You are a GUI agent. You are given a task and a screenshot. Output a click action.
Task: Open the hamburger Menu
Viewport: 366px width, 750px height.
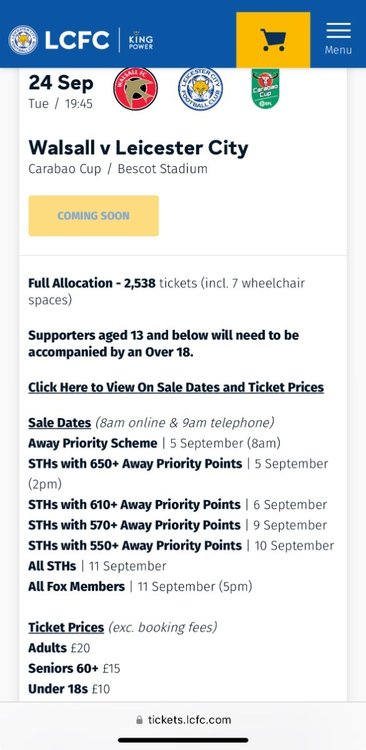(x=338, y=39)
